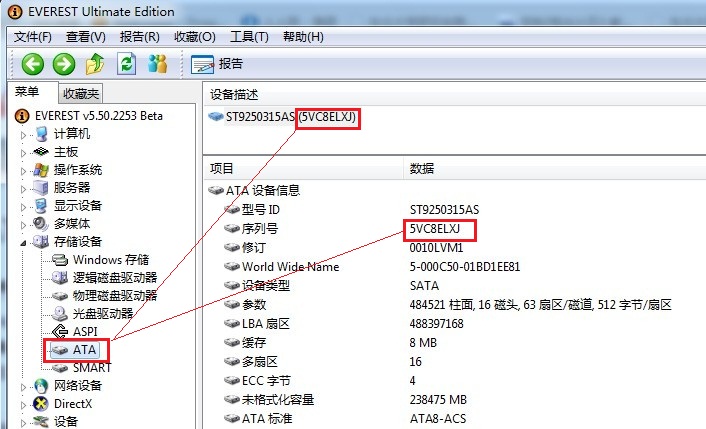This screenshot has height=429, width=706.
Task: Open 逻辑磁盘驱动器 tree item
Action: 115,278
